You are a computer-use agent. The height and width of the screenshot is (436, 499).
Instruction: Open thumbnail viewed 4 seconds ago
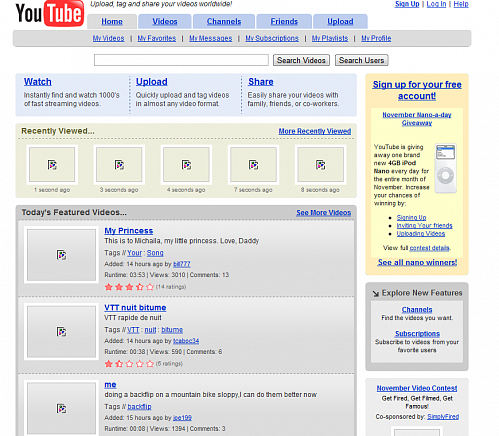[186, 165]
